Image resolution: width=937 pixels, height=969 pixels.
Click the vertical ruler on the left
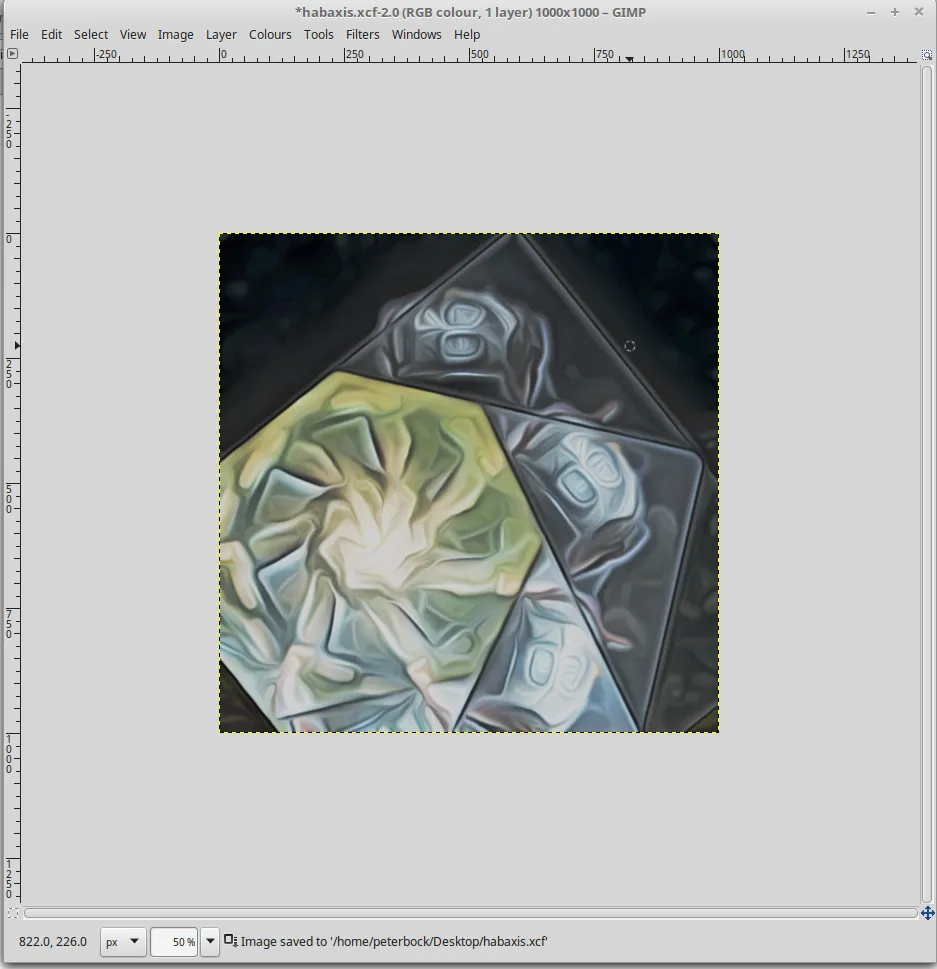(x=12, y=484)
